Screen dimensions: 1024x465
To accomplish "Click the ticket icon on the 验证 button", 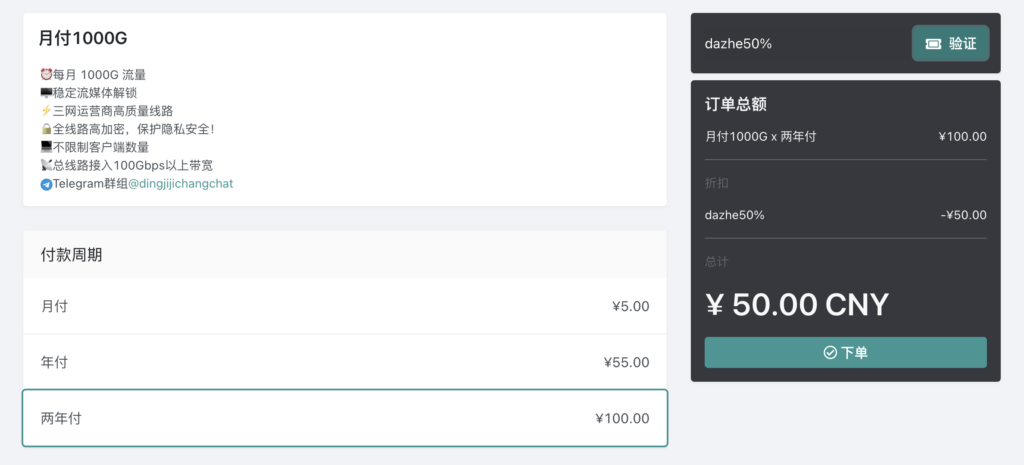I will click(x=933, y=44).
